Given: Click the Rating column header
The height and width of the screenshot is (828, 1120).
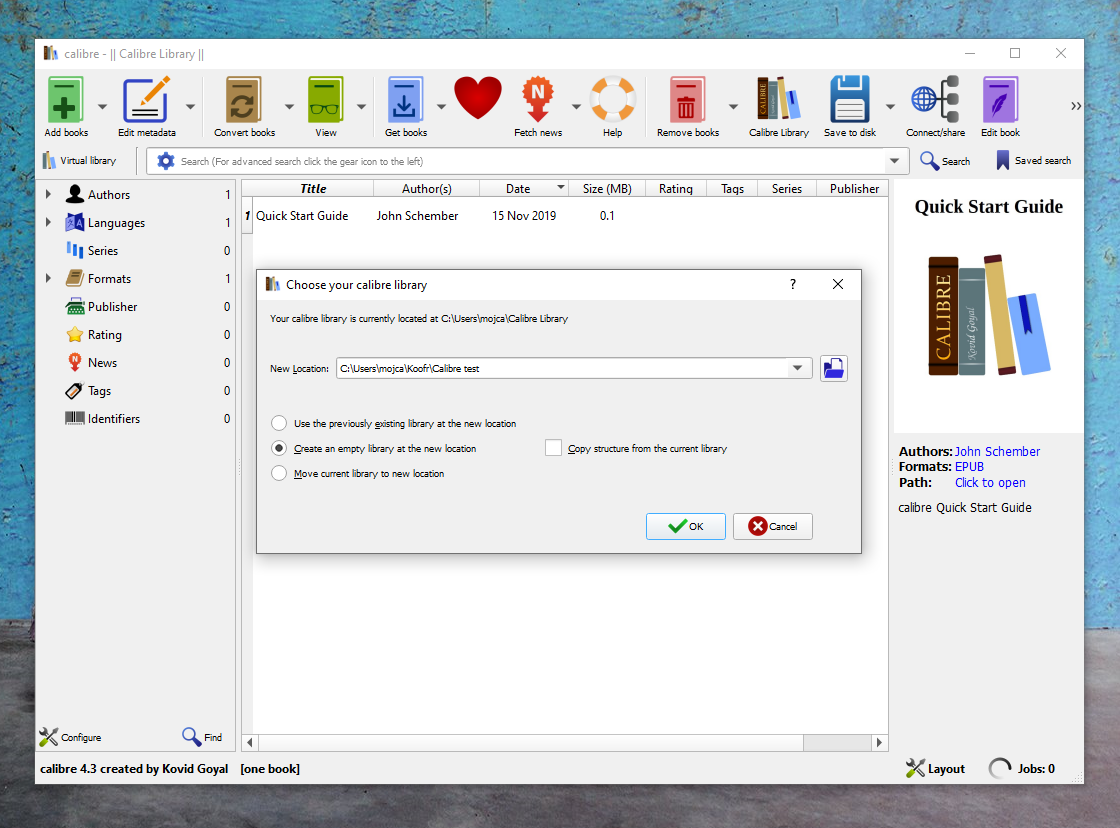Looking at the screenshot, I should click(x=675, y=189).
